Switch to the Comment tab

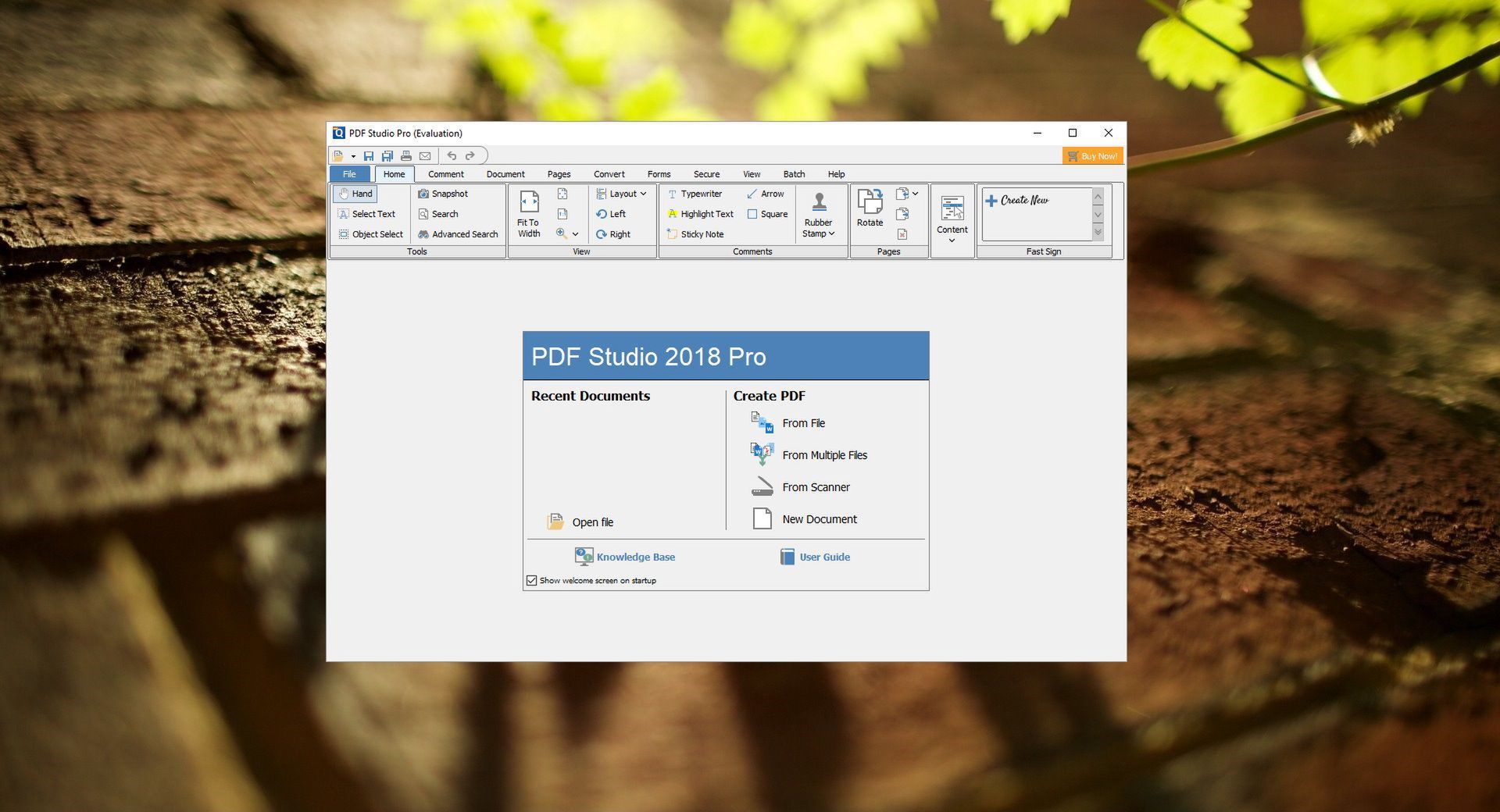445,174
